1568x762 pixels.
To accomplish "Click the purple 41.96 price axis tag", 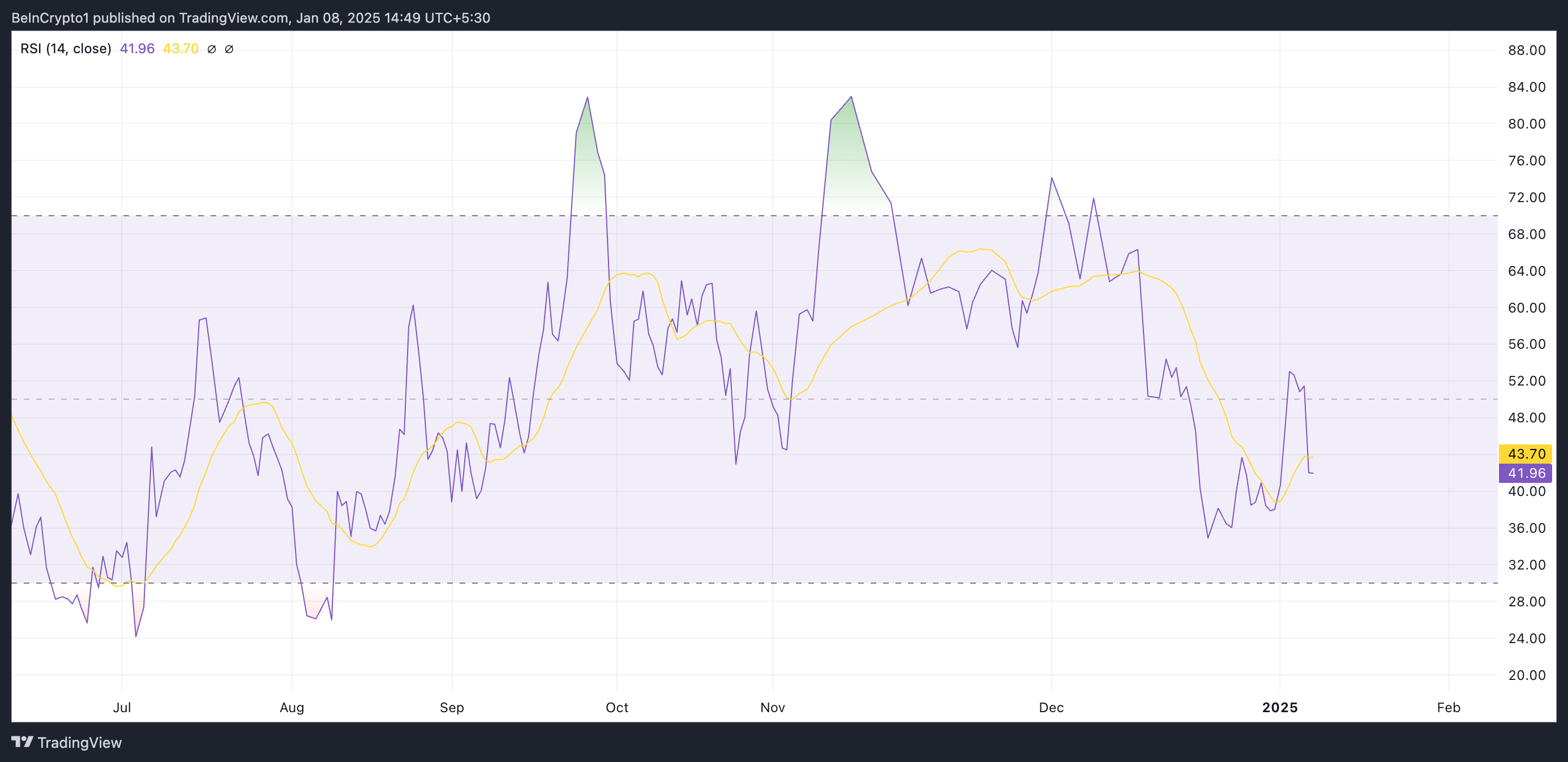I will [x=1526, y=473].
